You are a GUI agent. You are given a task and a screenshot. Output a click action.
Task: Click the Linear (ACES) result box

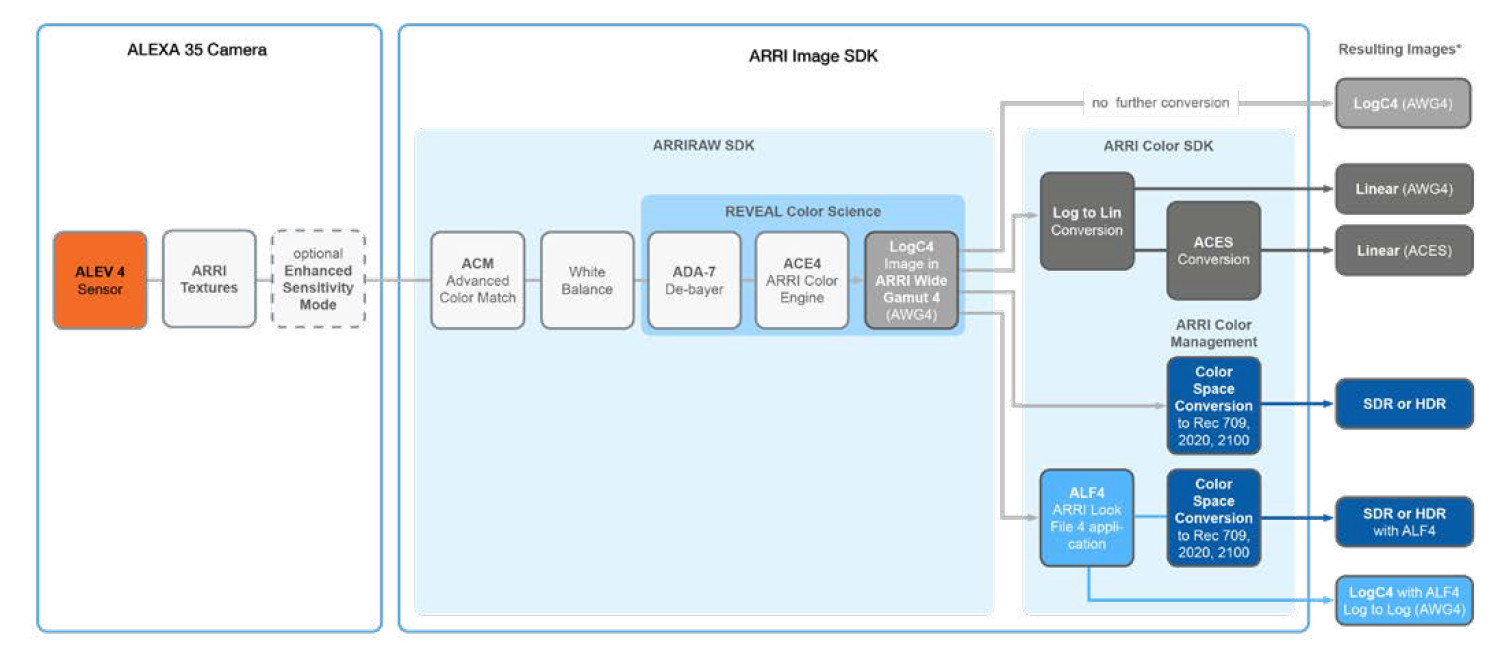(x=1404, y=251)
